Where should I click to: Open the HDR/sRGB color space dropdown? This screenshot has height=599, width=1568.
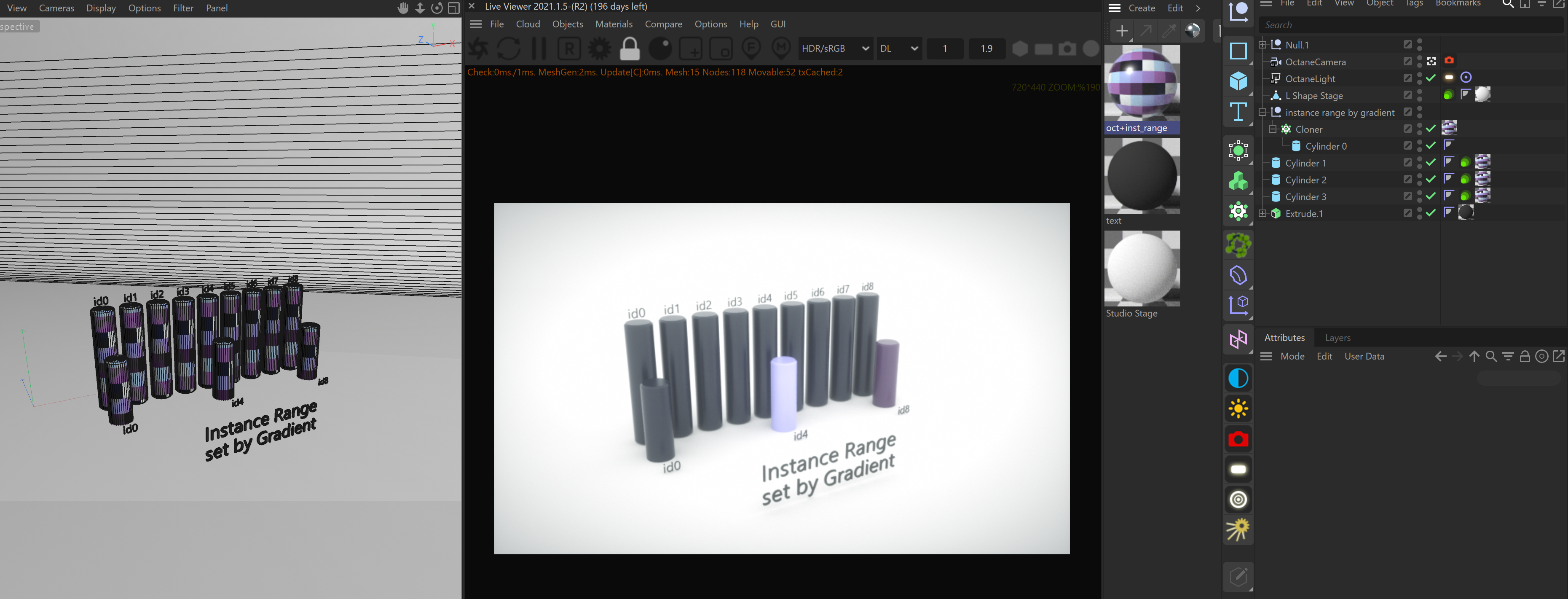(834, 49)
